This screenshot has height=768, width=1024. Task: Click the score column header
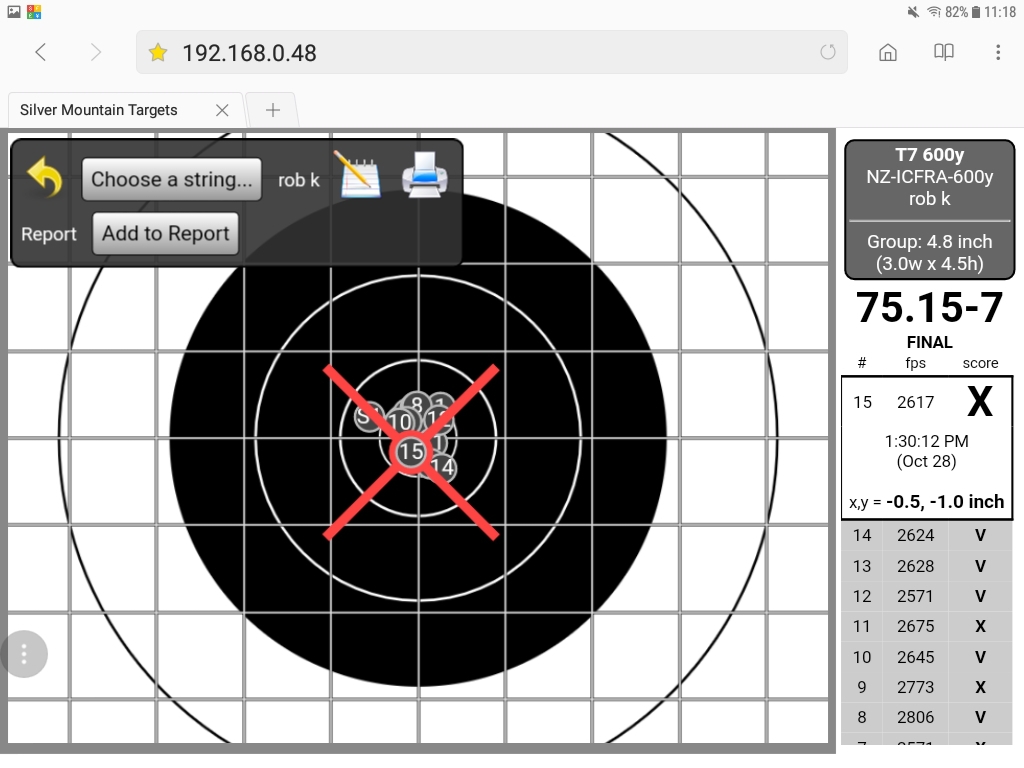980,363
